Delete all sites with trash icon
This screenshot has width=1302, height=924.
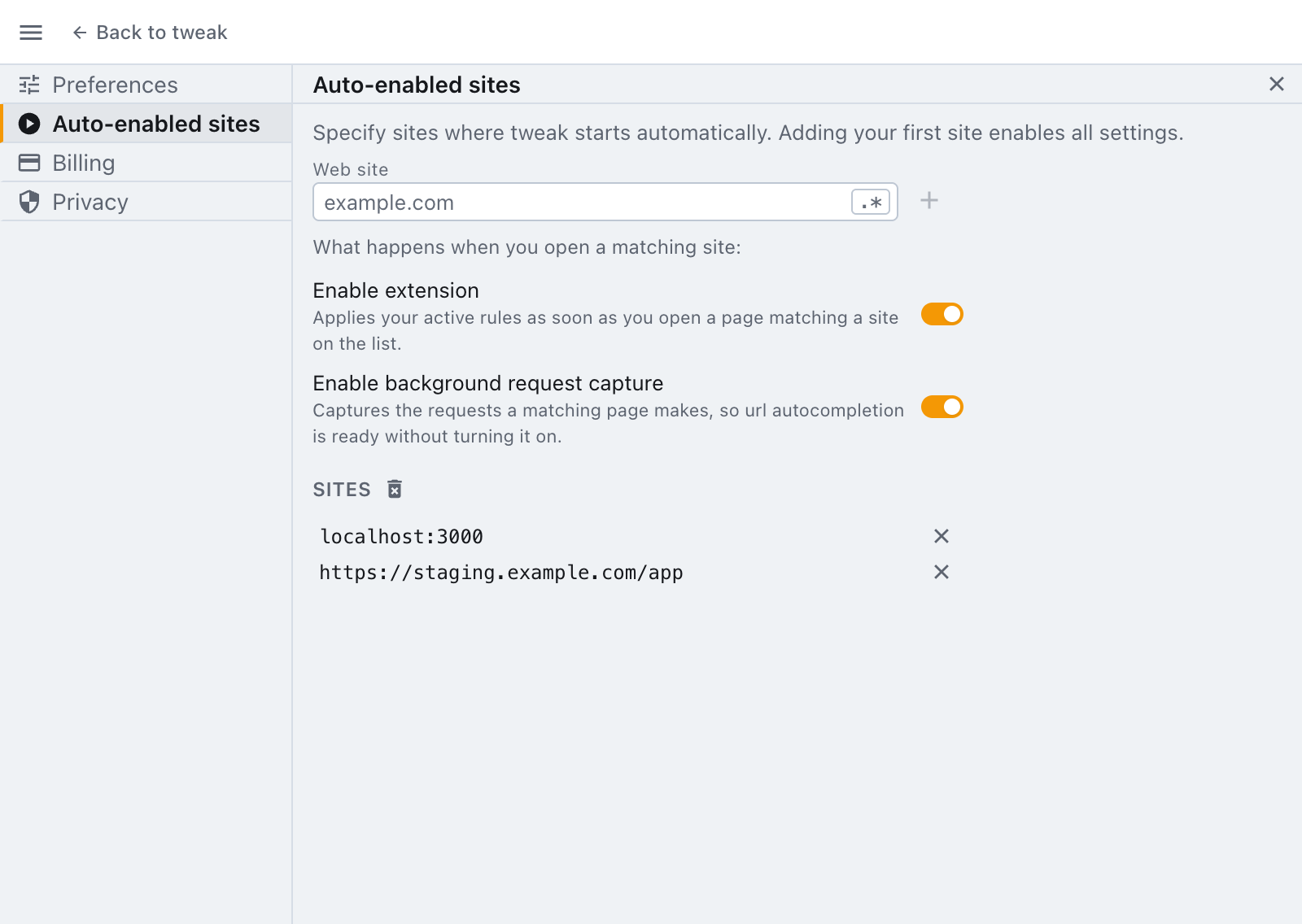[x=395, y=489]
